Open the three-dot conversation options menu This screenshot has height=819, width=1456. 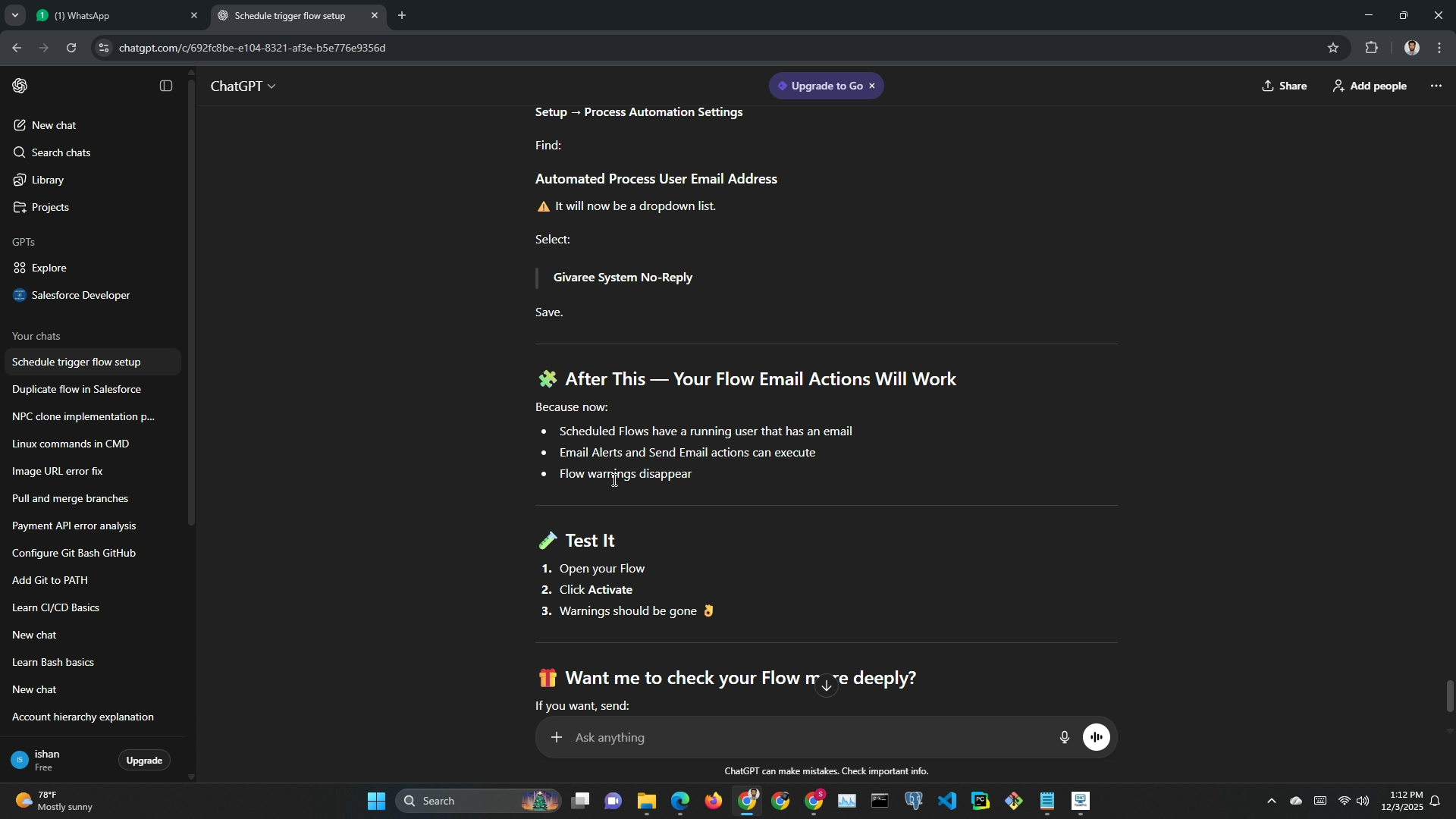point(1436,86)
